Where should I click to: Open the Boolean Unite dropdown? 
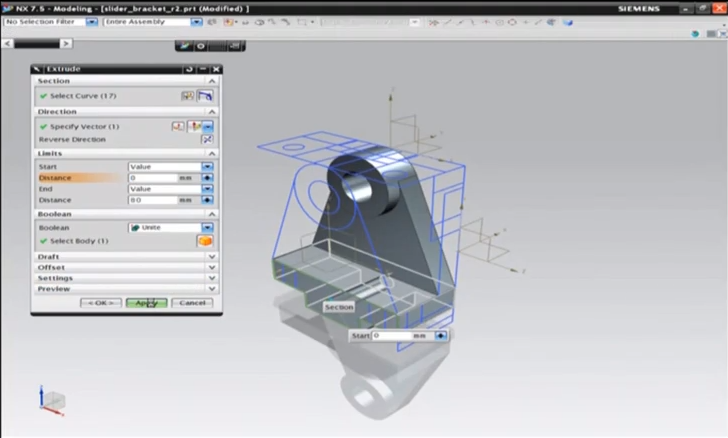coord(207,228)
